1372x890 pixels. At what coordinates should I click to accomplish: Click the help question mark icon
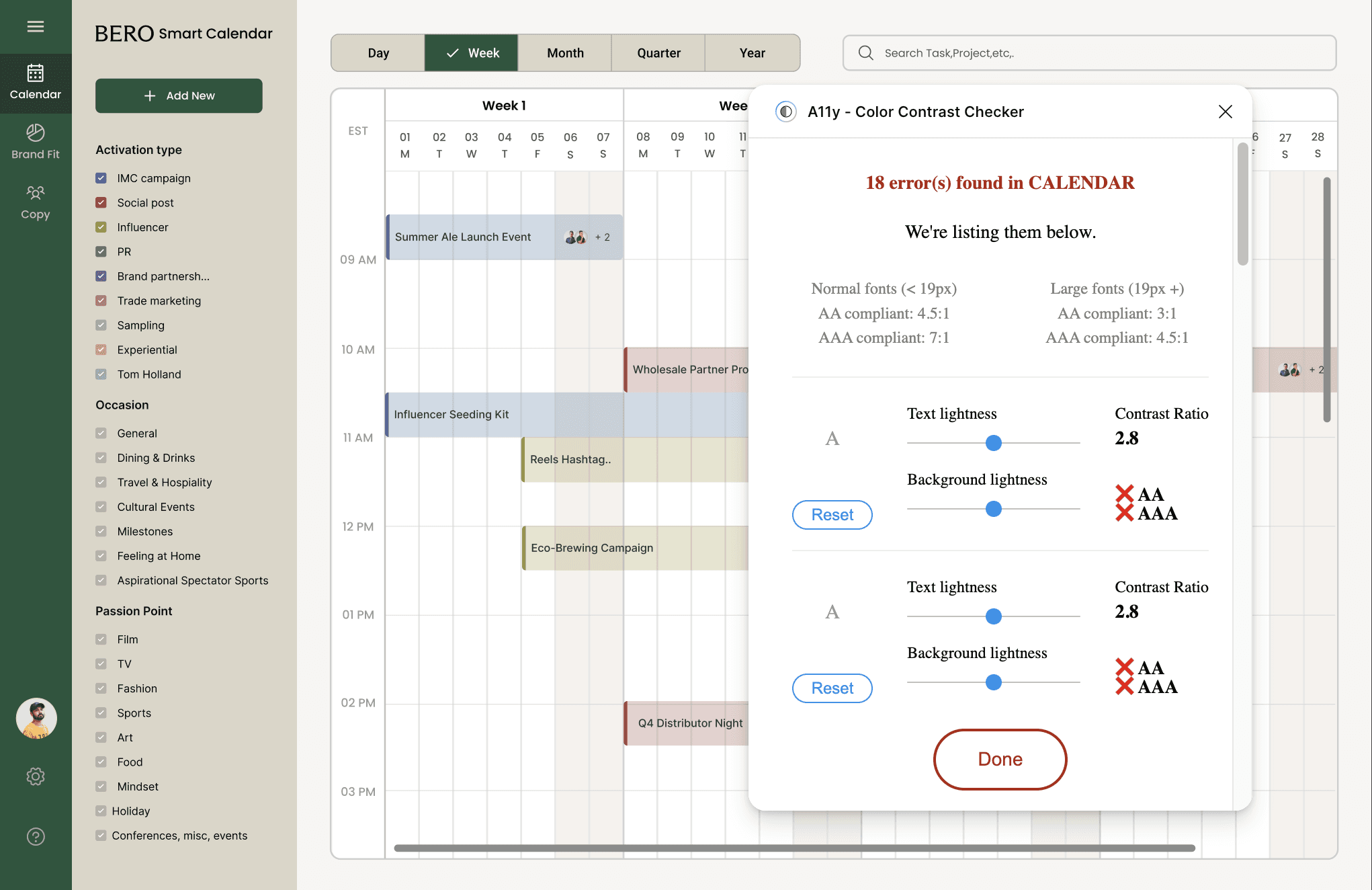[x=36, y=836]
